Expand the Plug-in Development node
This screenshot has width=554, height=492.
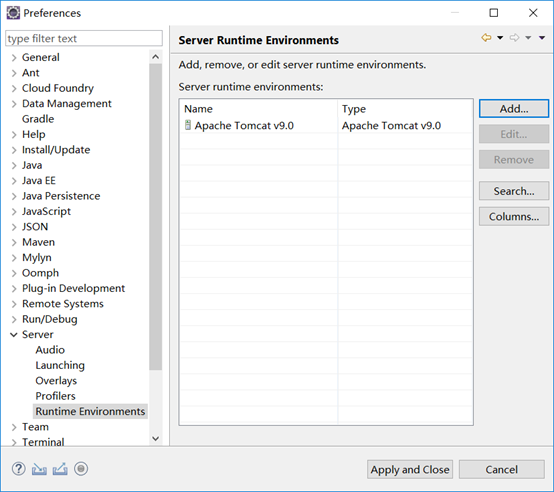[x=14, y=289]
